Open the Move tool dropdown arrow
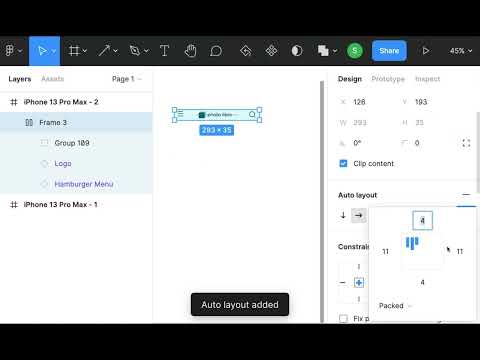This screenshot has width=480, height=360. pyautogui.click(x=54, y=51)
